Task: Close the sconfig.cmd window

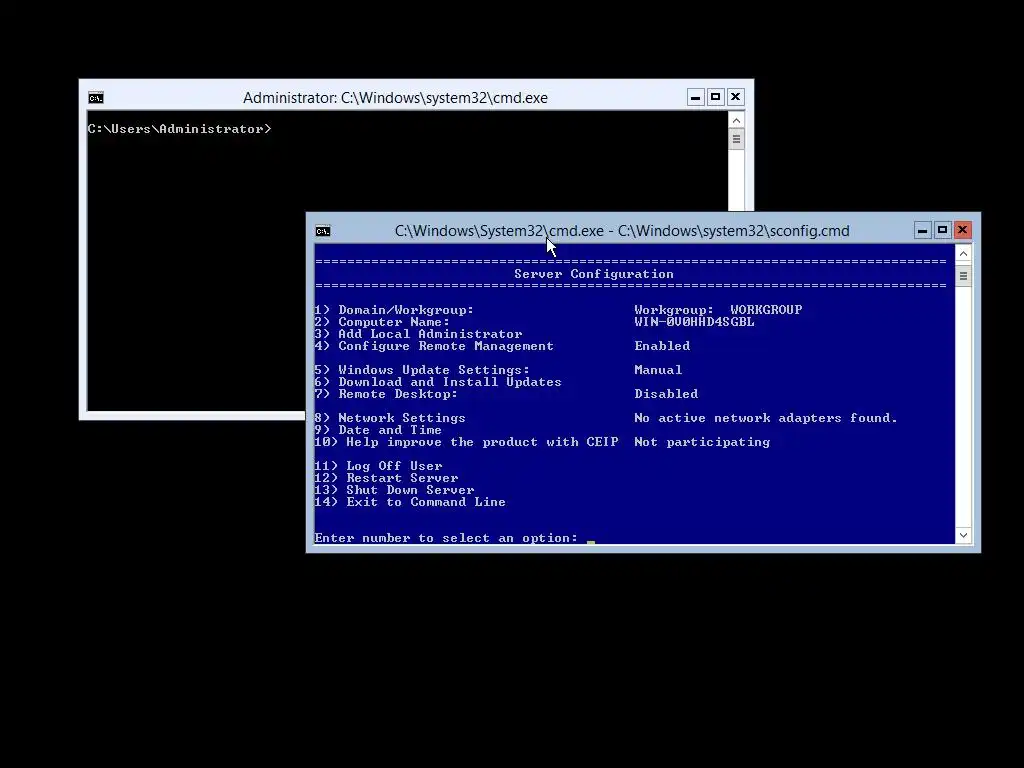Action: 962,230
